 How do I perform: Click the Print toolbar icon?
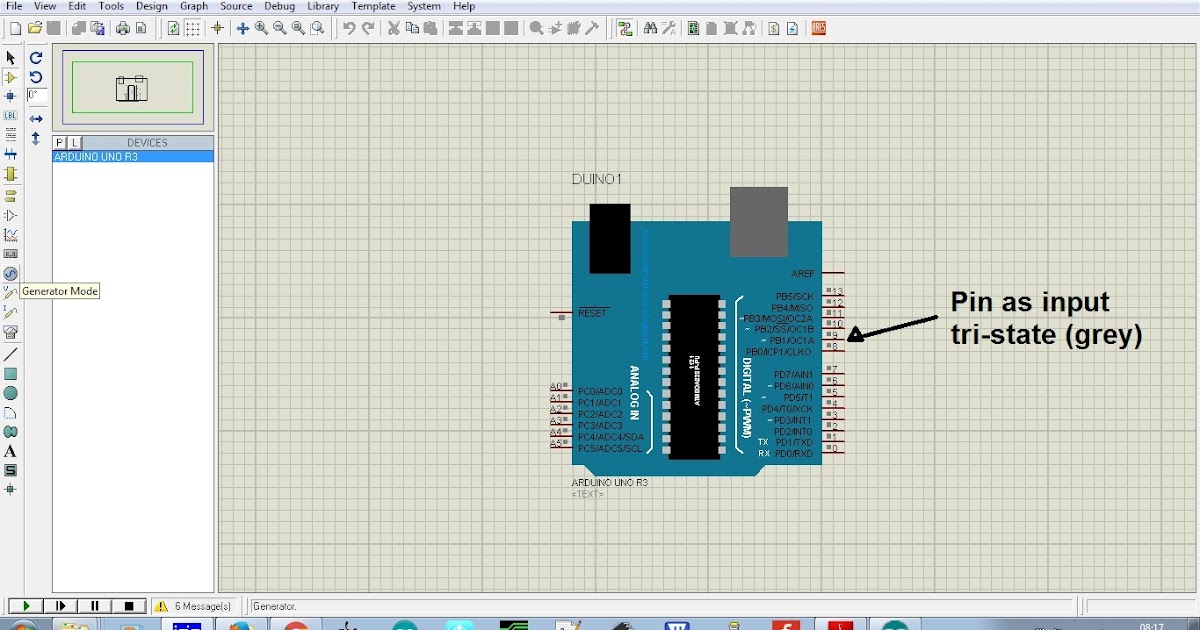122,28
